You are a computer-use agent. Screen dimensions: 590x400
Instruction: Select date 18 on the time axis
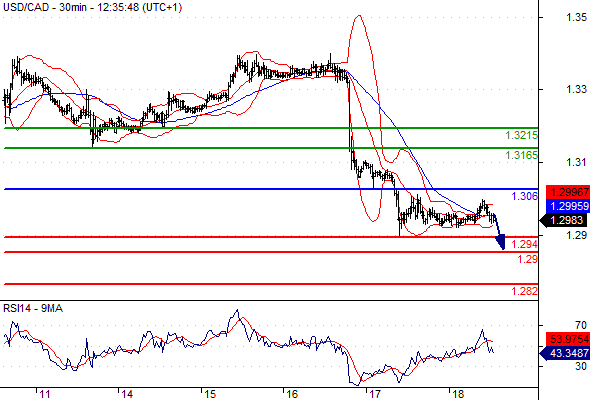(458, 394)
